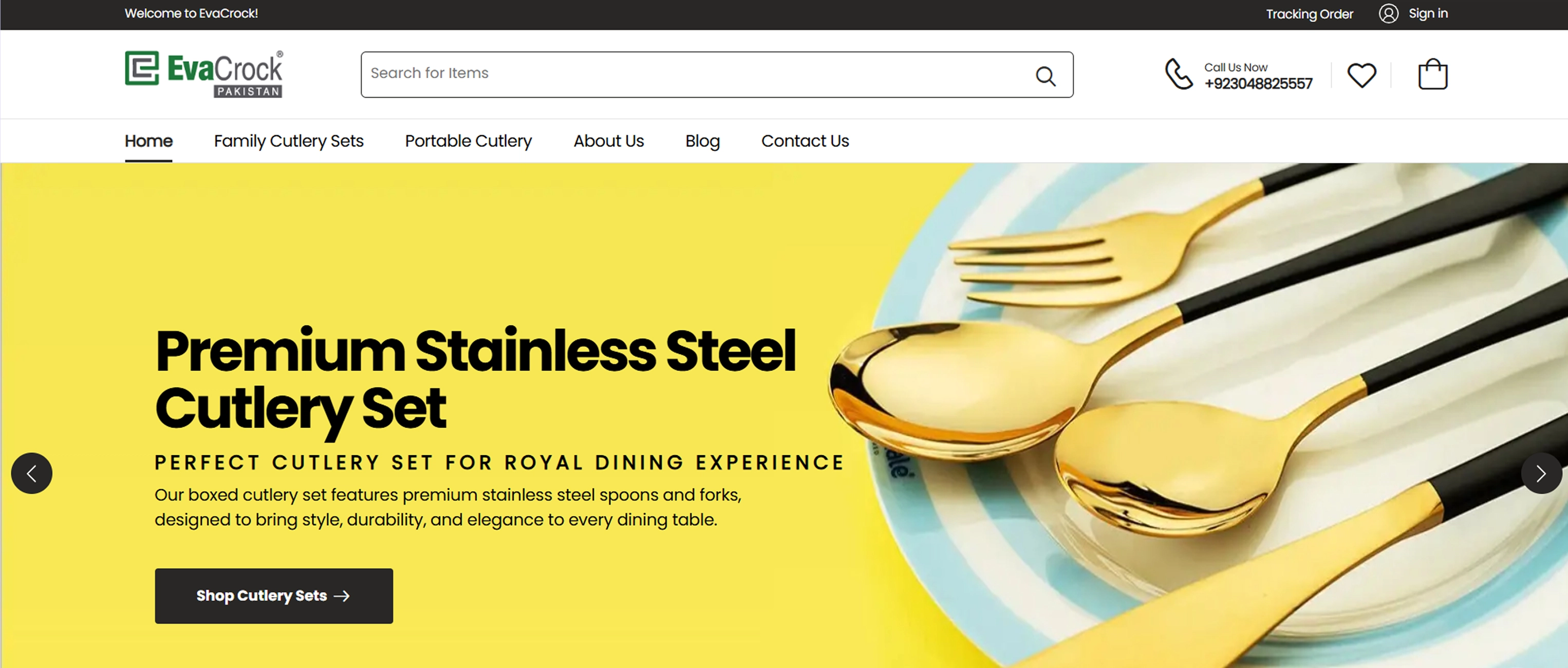
Task: Go back a slide with the left arrow
Action: pyautogui.click(x=32, y=473)
